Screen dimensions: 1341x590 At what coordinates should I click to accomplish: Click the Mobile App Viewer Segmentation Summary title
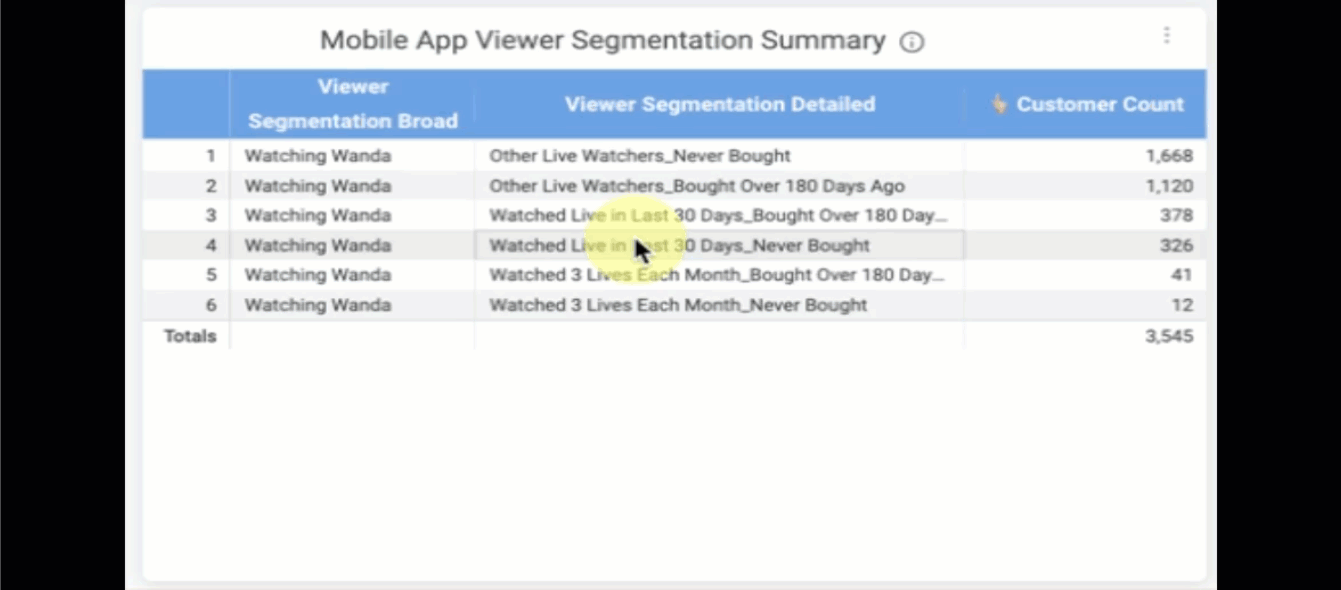click(x=602, y=40)
